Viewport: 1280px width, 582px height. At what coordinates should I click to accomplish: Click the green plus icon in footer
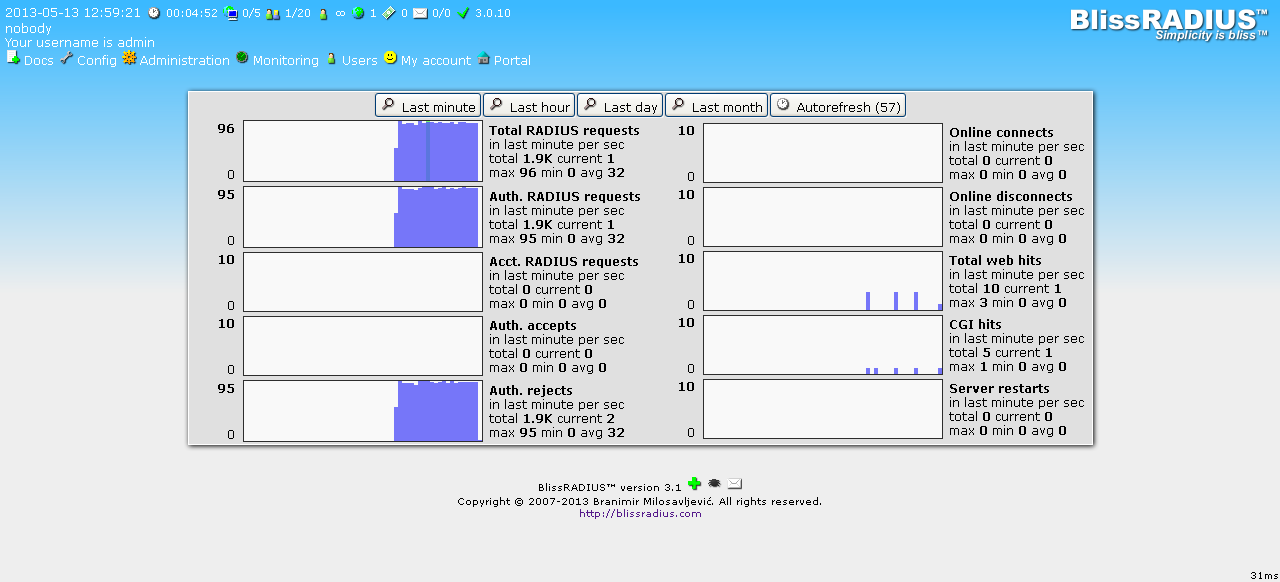pyautogui.click(x=695, y=484)
